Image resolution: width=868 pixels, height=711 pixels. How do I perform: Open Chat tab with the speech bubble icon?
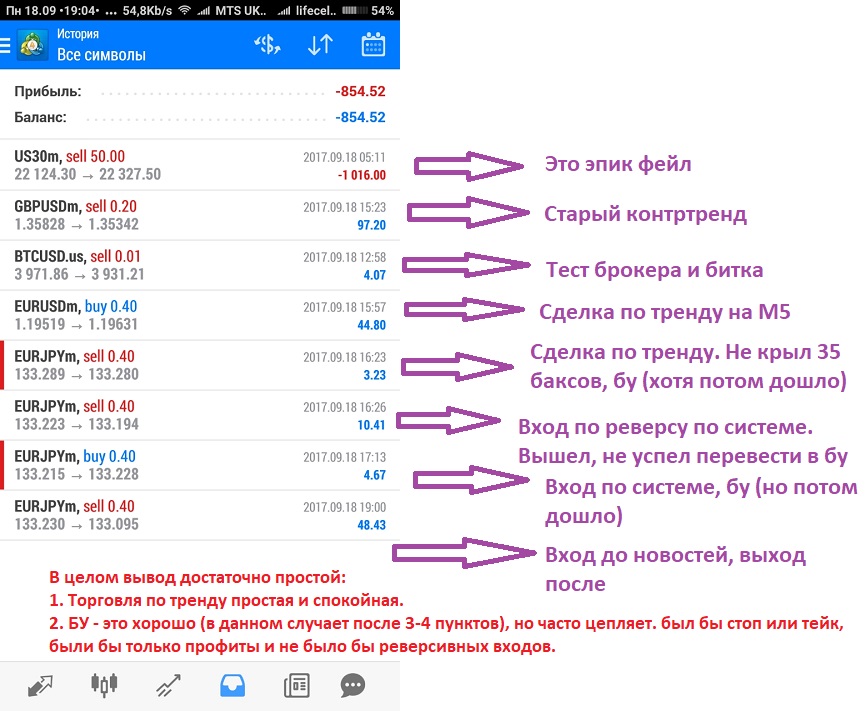coord(353,686)
